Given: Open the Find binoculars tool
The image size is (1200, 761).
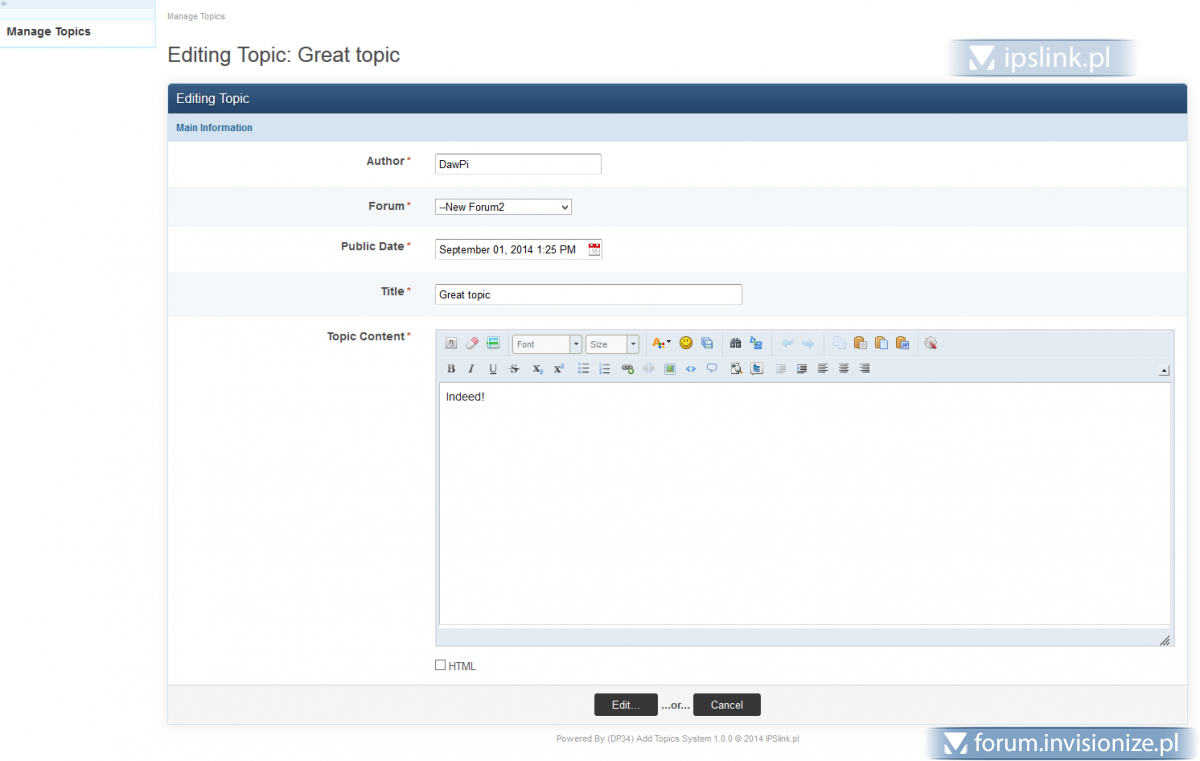Looking at the screenshot, I should coord(735,343).
